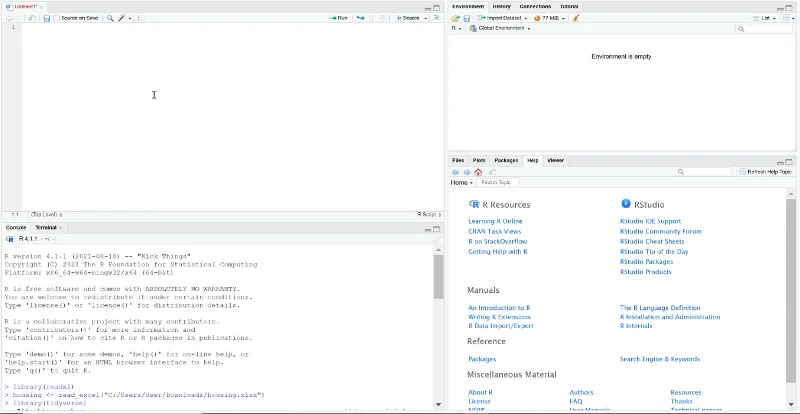800x414 pixels.
Task: Open the RStudio Cheat Sheets link
Action: (x=652, y=241)
